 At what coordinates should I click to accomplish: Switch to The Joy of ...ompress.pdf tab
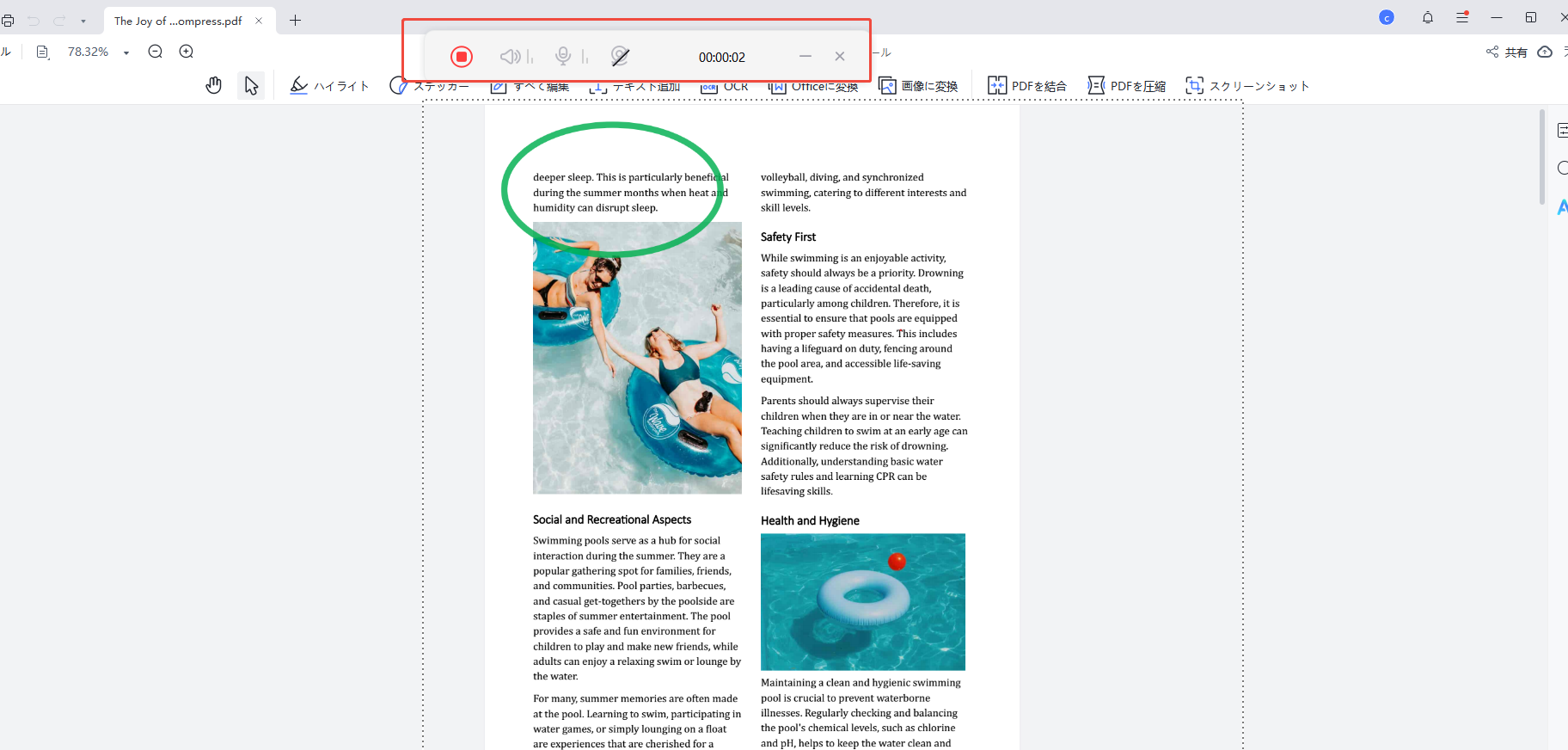click(x=178, y=21)
